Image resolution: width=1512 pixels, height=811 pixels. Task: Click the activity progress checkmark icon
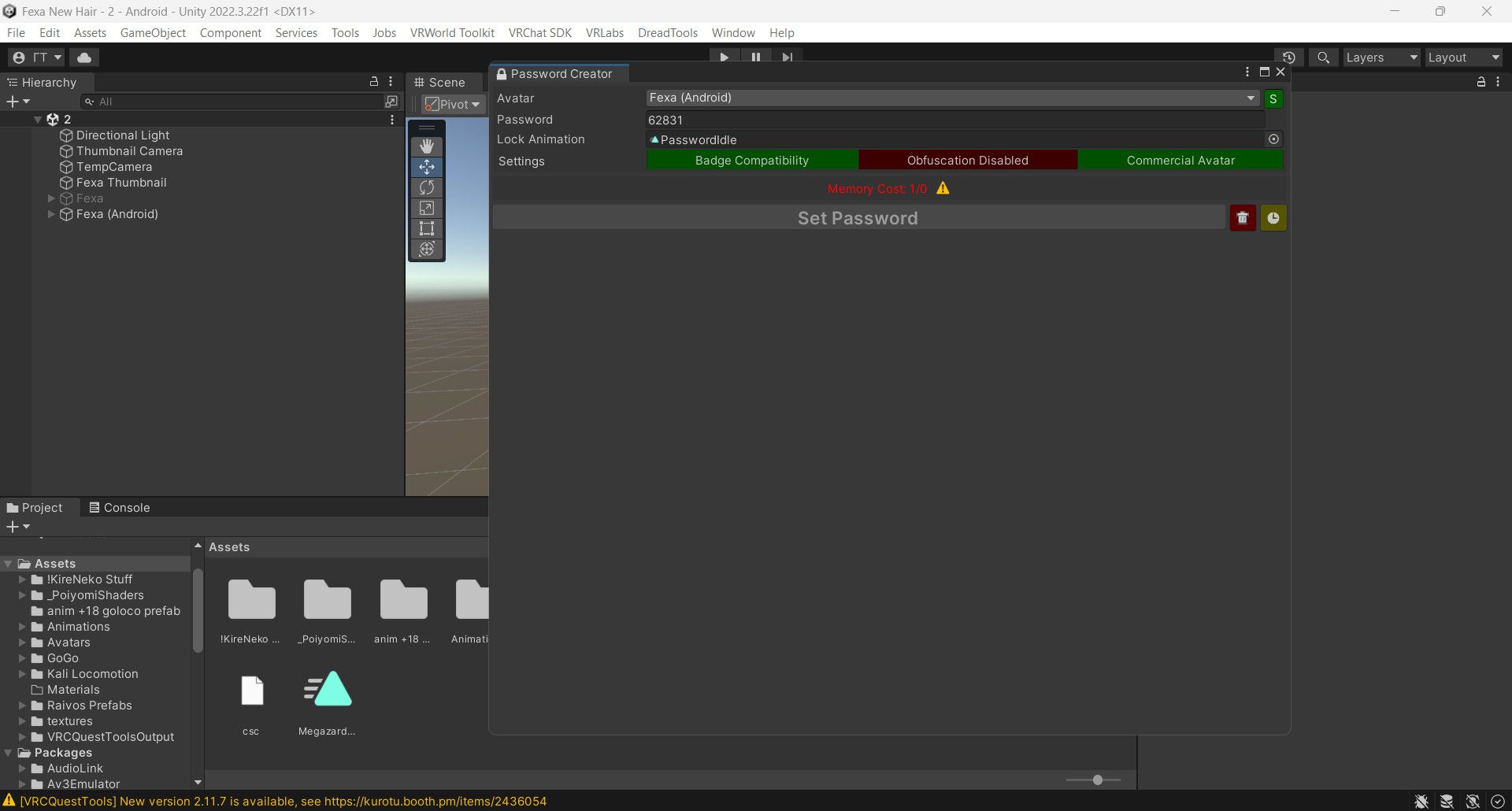click(x=1498, y=802)
